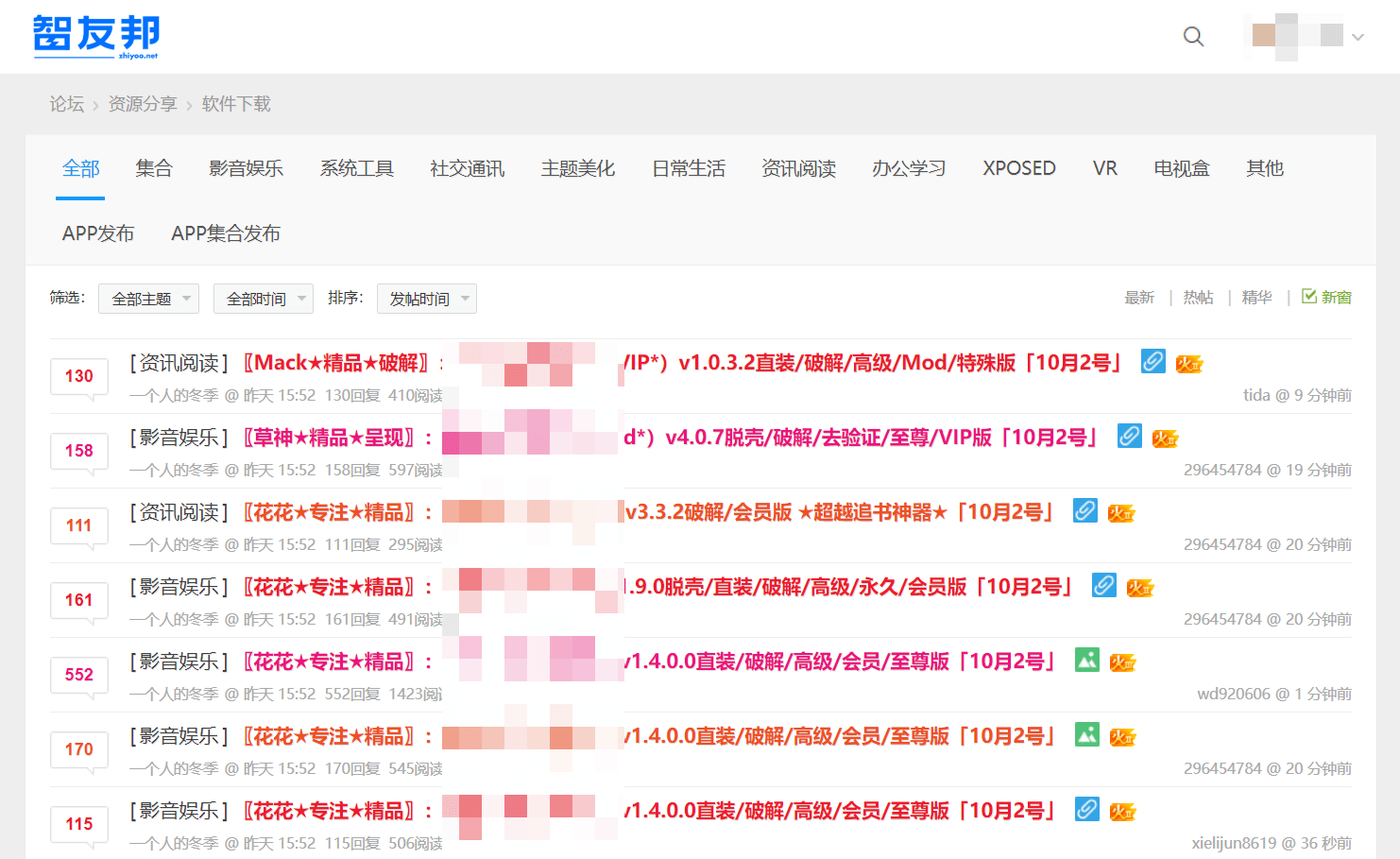Viewport: 1400px width, 859px height.
Task: Click the 热帖 hot posts link
Action: (x=1198, y=298)
